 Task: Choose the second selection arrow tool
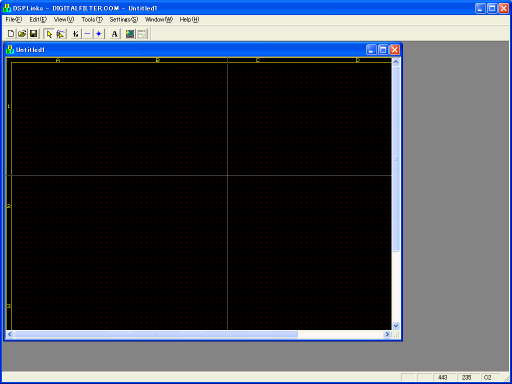pos(60,34)
